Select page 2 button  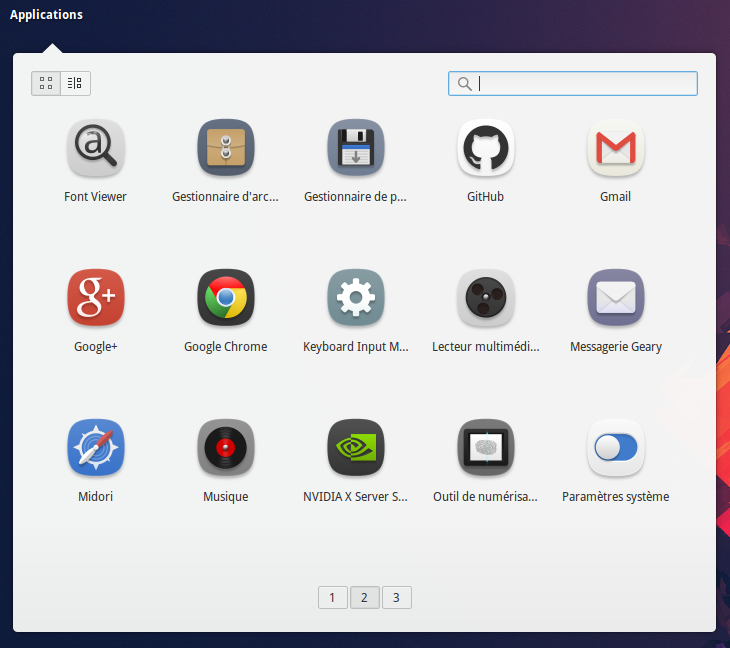(365, 597)
